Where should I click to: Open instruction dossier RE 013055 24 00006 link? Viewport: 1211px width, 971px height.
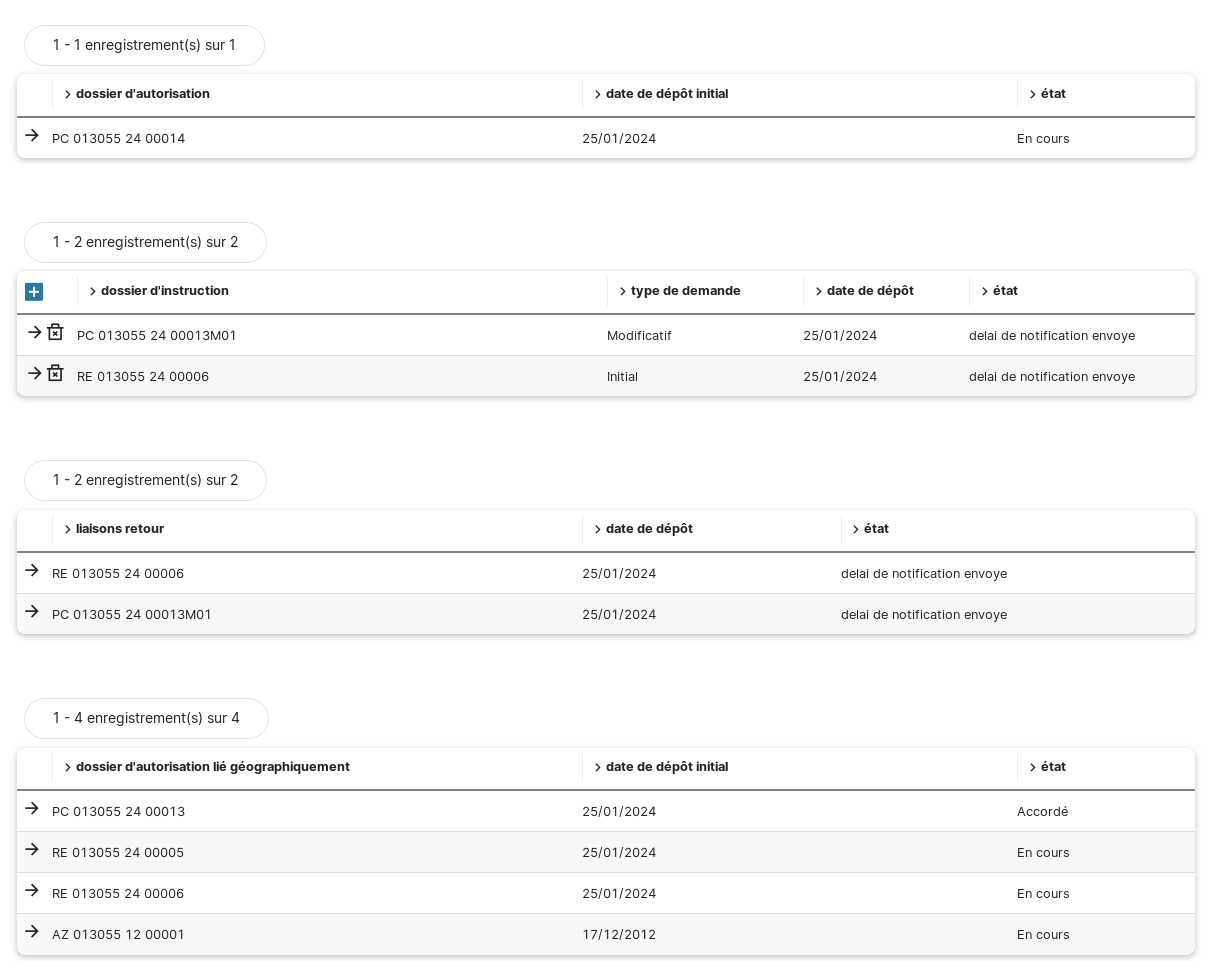coord(143,377)
